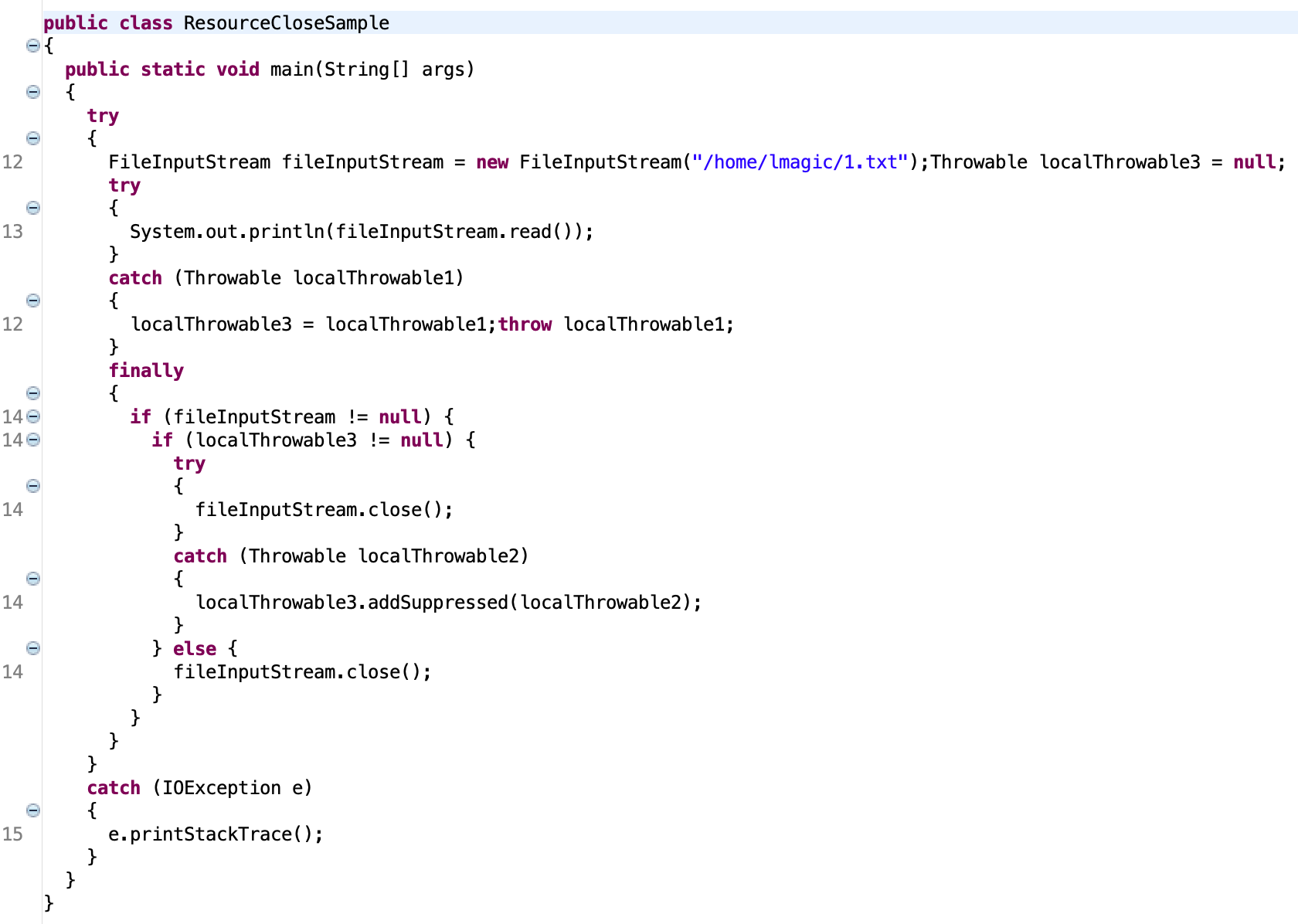Image resolution: width=1298 pixels, height=924 pixels.
Task: Click the Throwable localThrowable3 = null declaration
Action: [1108, 162]
